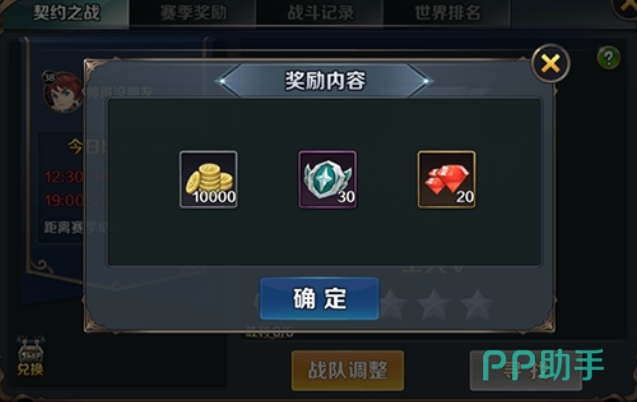Image resolution: width=637 pixels, height=402 pixels.
Task: Click the 12:30 schedule time entry
Action: 64,177
